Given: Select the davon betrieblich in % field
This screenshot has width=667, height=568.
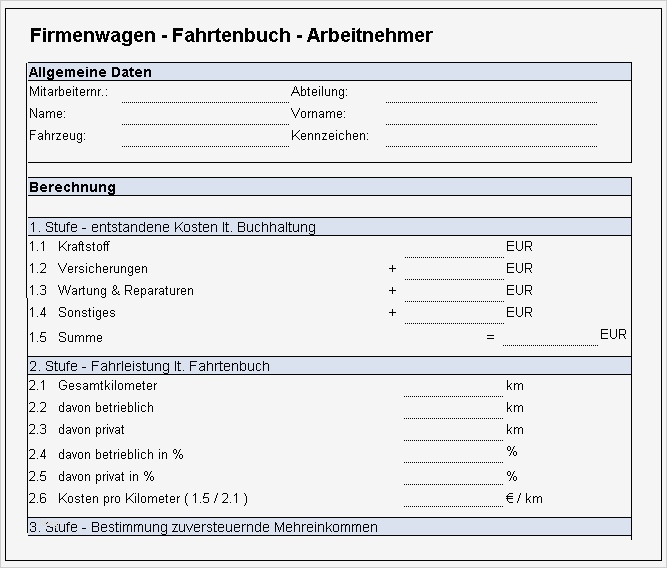Looking at the screenshot, I should [x=453, y=453].
